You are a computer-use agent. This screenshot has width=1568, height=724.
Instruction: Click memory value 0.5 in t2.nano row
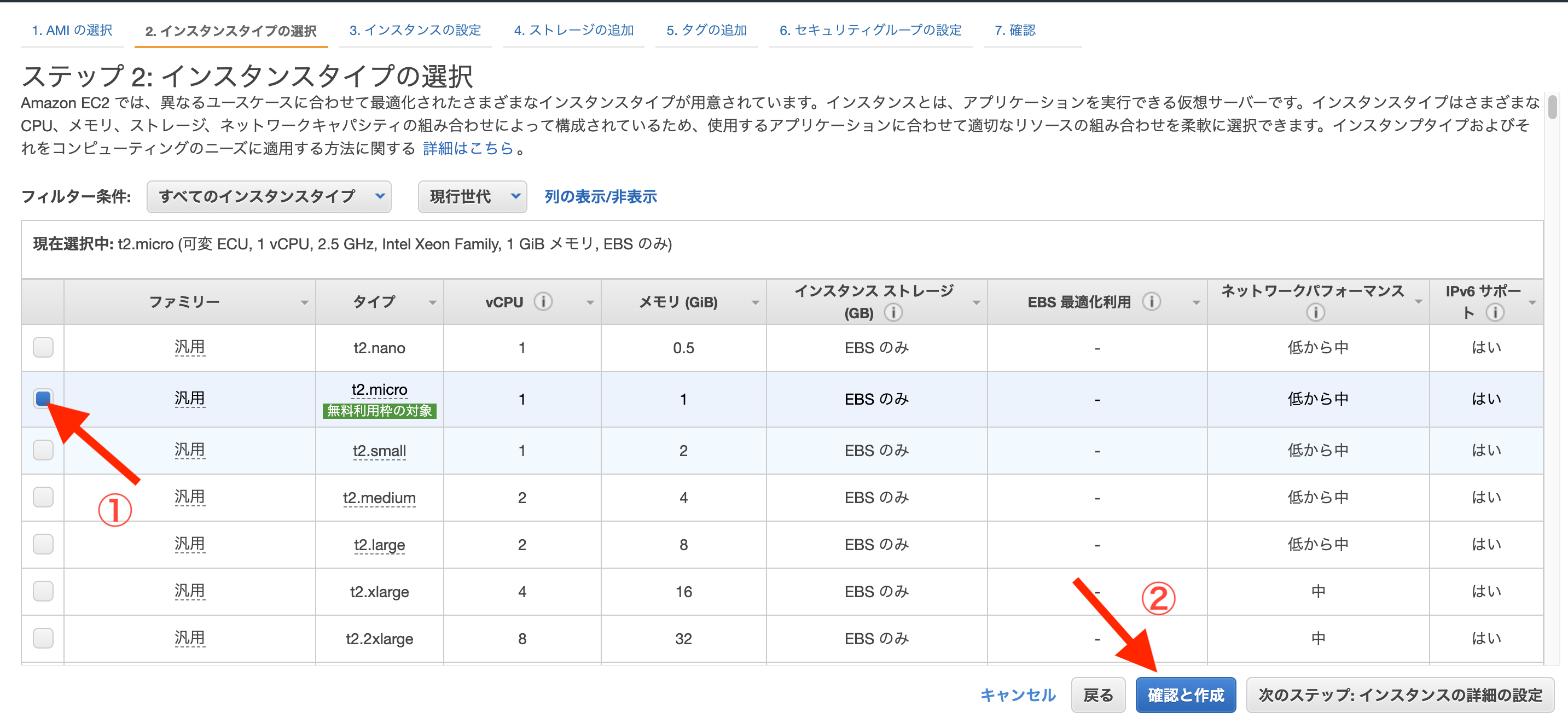pyautogui.click(x=683, y=348)
